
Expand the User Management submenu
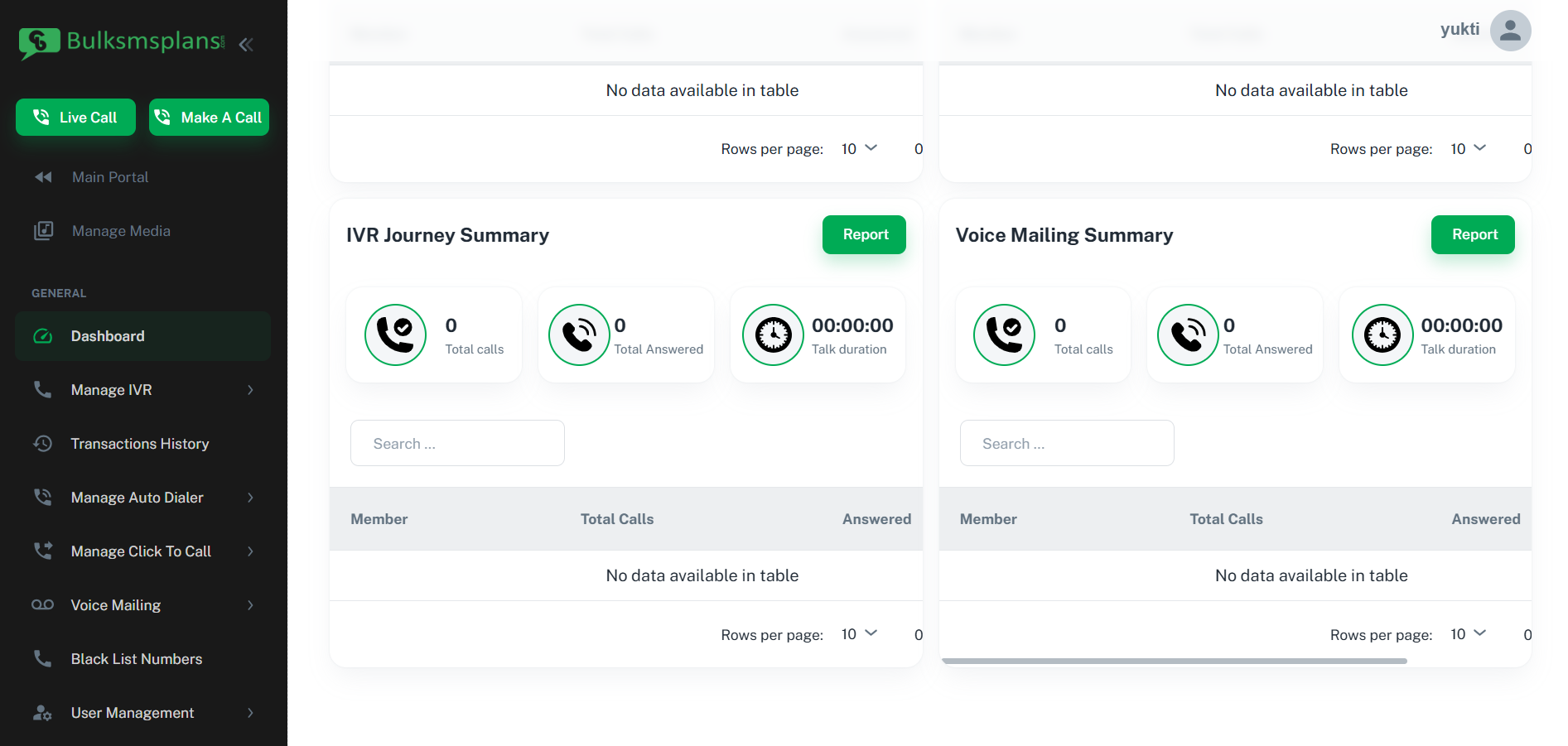(250, 713)
